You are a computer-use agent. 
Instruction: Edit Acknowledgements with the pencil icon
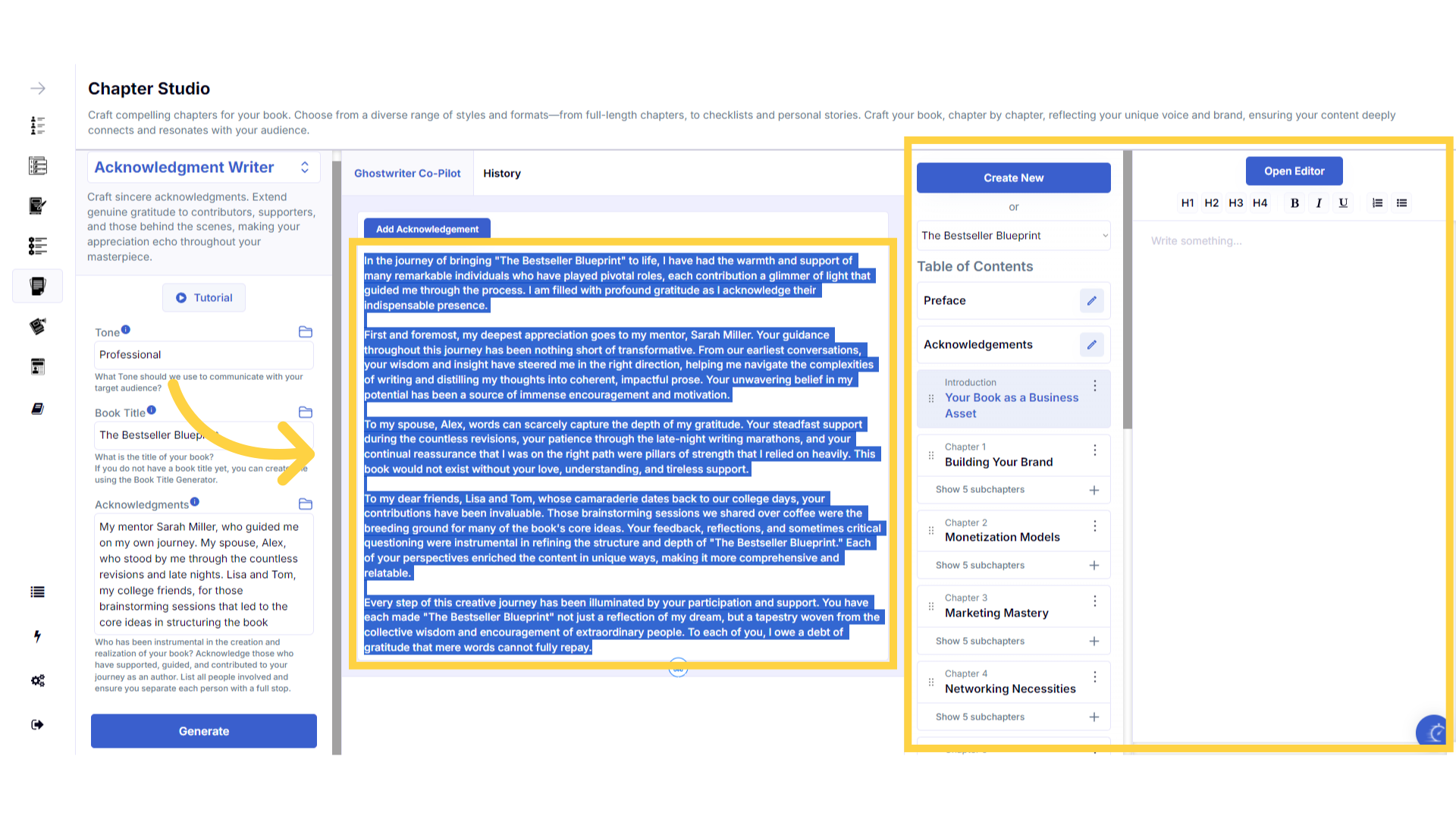1091,345
